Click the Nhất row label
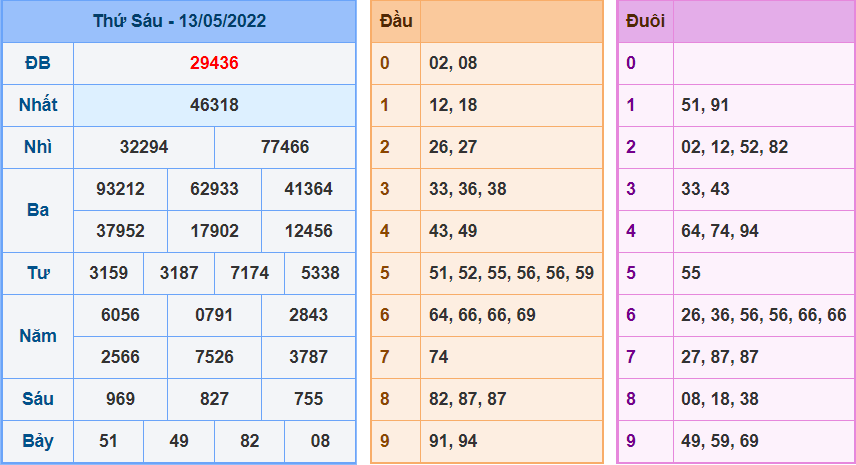856x465 pixels. 38,105
